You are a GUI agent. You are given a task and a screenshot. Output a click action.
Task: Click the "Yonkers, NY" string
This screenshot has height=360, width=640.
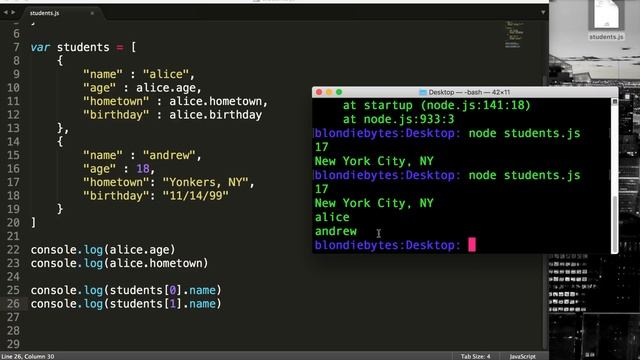(x=205, y=182)
